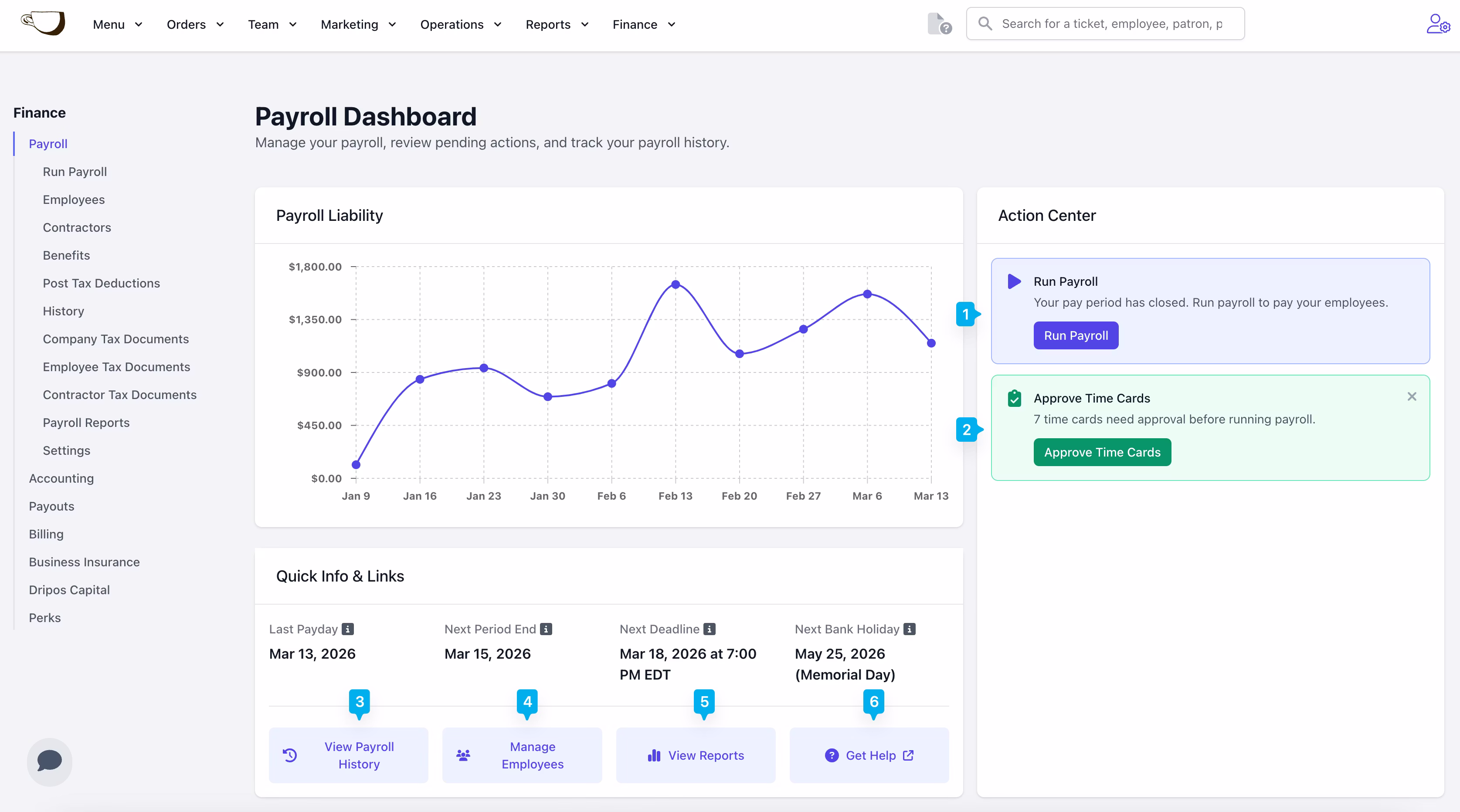Go to Dripos Capital in sidebar

tap(69, 590)
